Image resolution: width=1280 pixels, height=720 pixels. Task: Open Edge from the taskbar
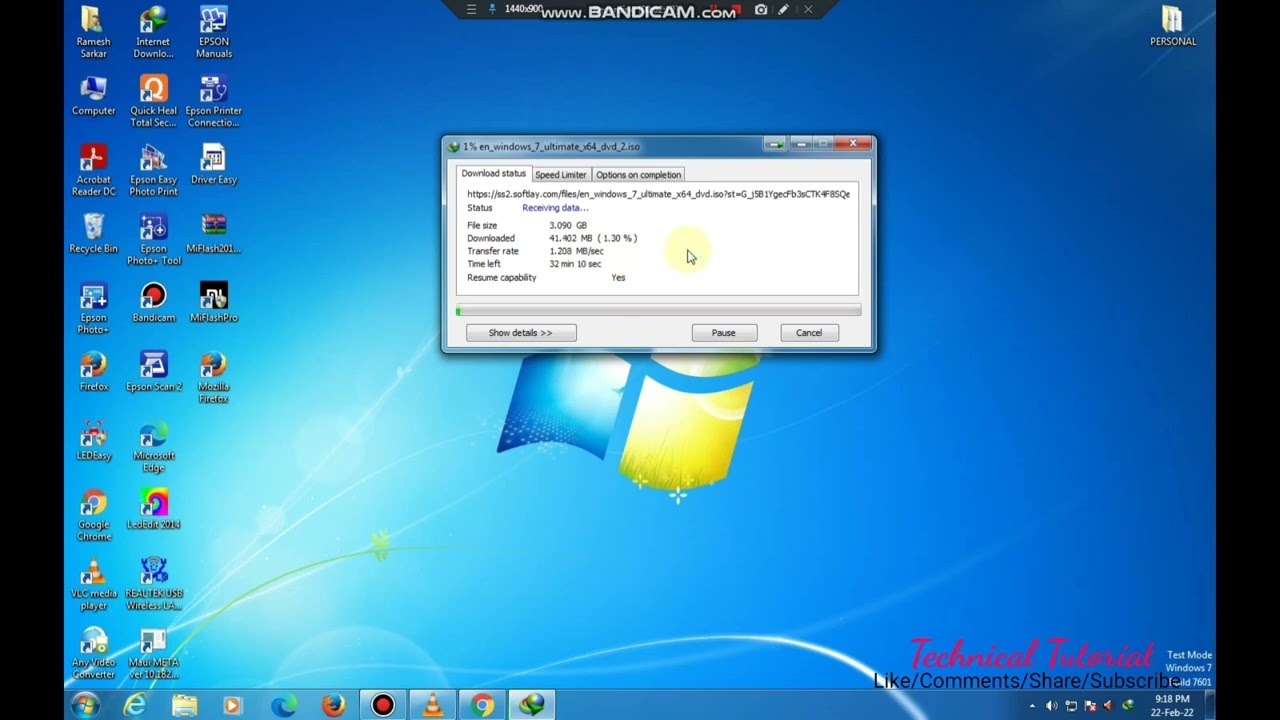tap(283, 705)
